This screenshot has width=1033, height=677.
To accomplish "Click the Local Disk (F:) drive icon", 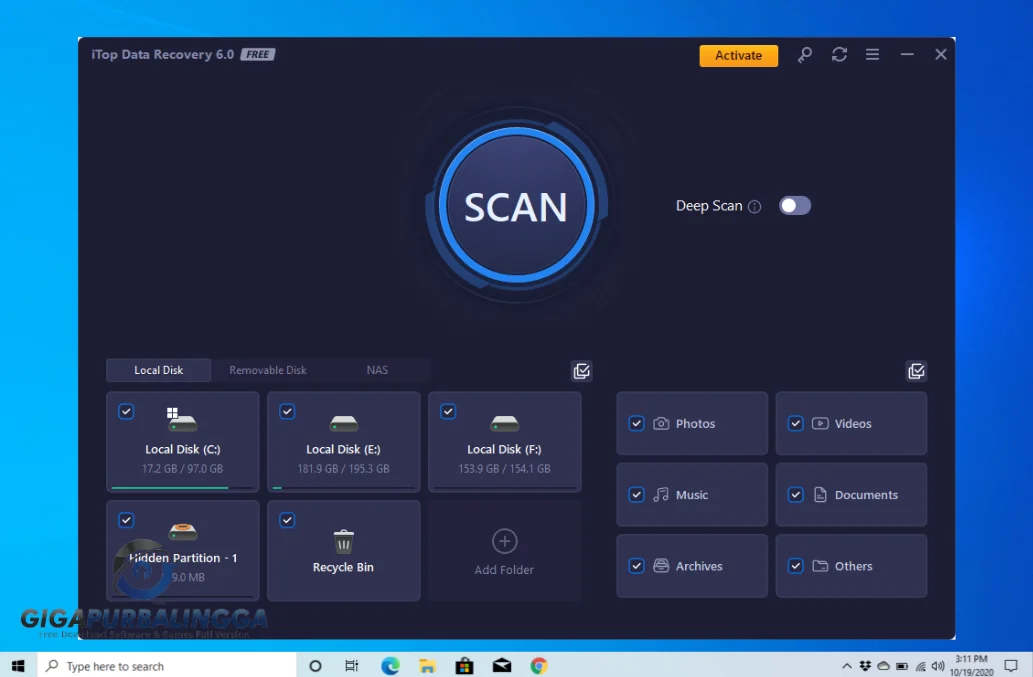I will (x=505, y=423).
